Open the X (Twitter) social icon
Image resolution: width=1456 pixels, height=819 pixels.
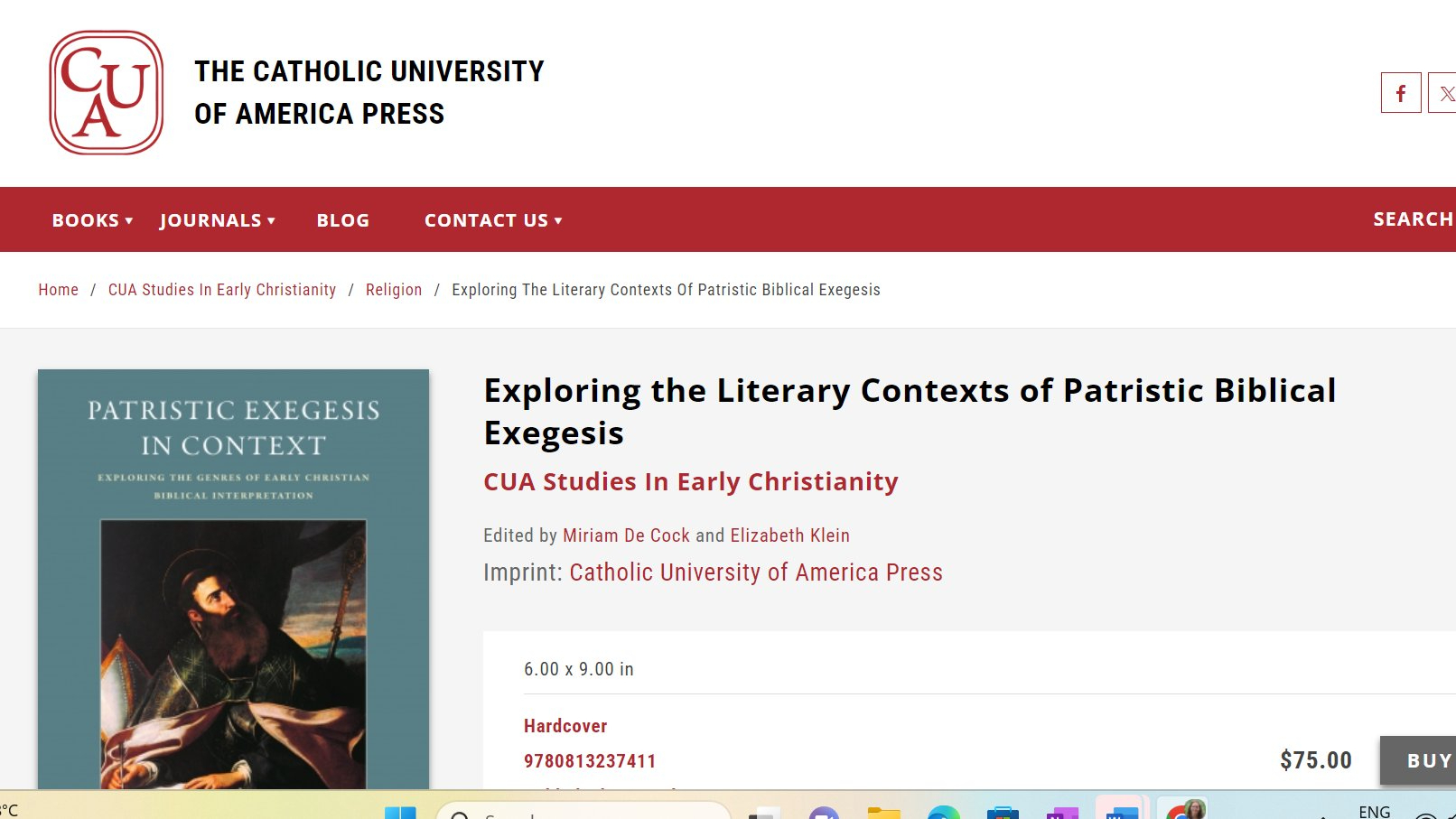pyautogui.click(x=1445, y=93)
